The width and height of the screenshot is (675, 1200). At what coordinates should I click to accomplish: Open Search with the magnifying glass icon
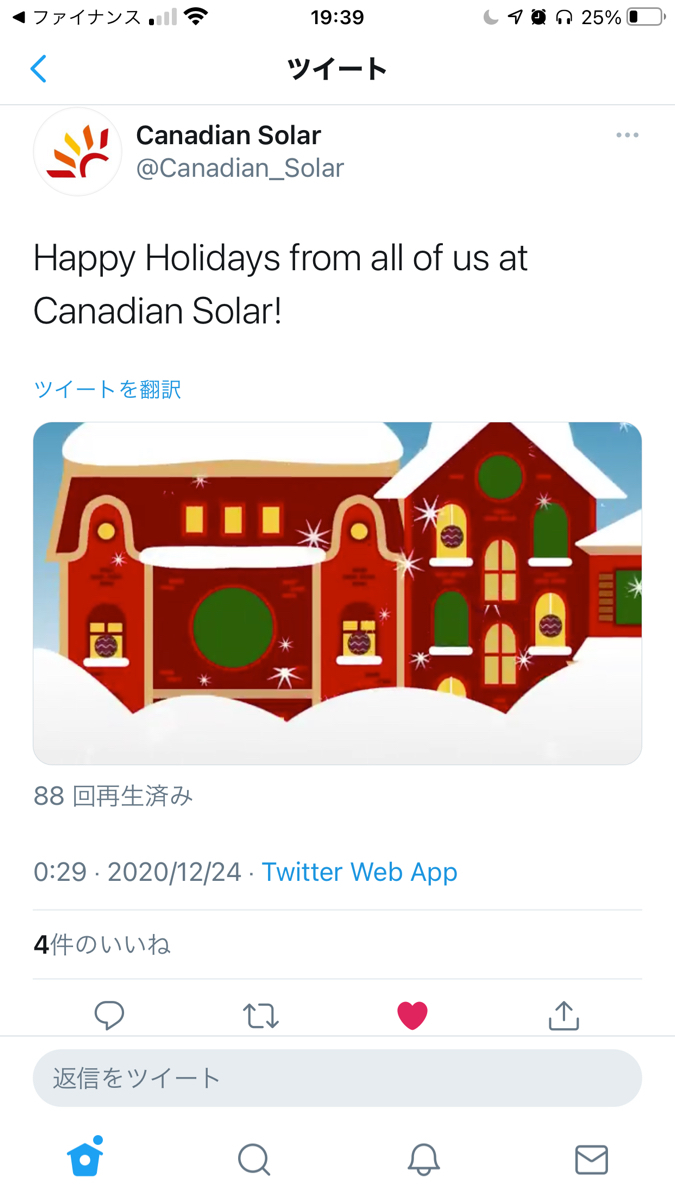[254, 1160]
